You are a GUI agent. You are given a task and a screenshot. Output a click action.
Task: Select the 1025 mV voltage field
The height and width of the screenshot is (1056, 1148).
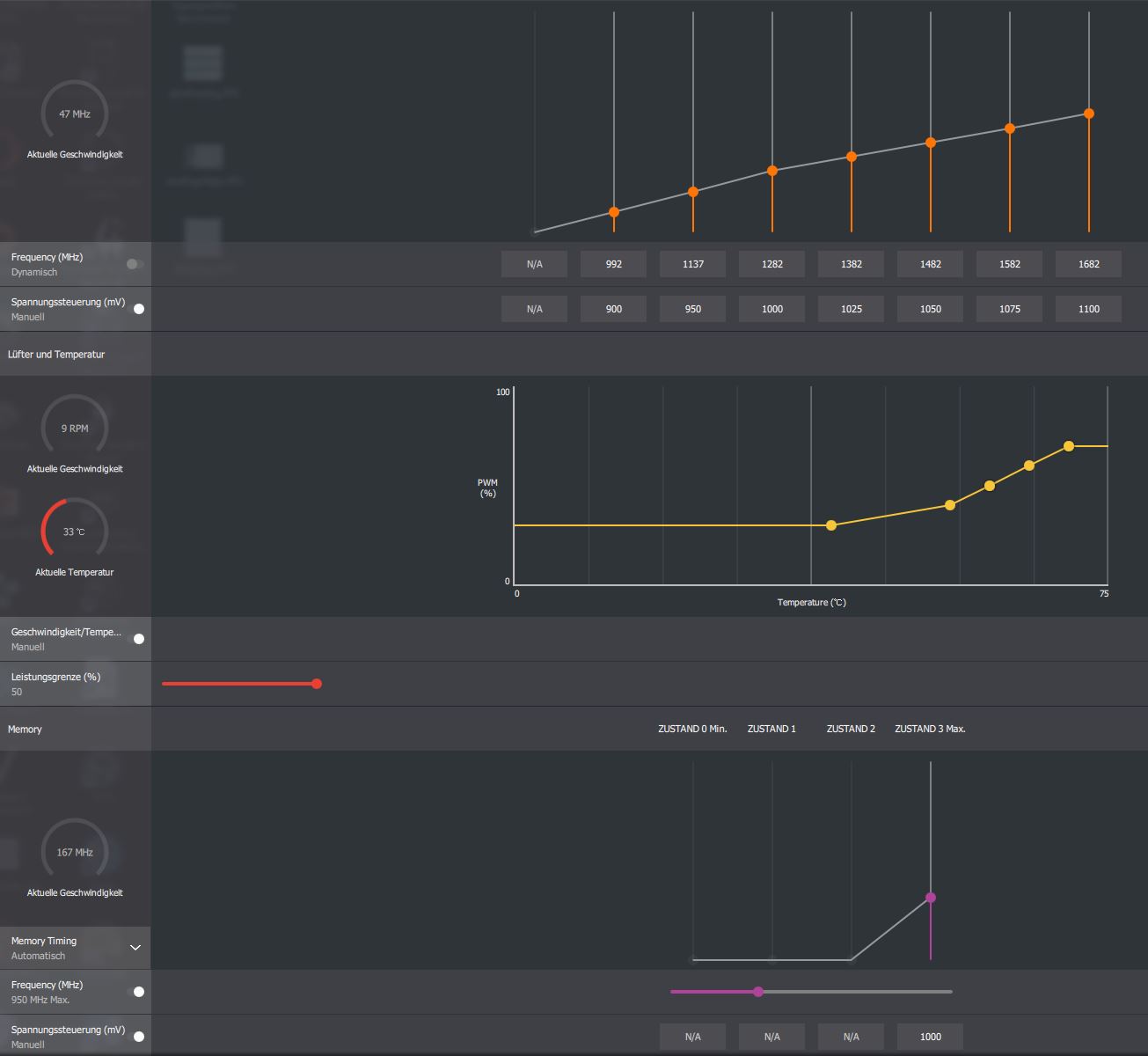(x=852, y=309)
